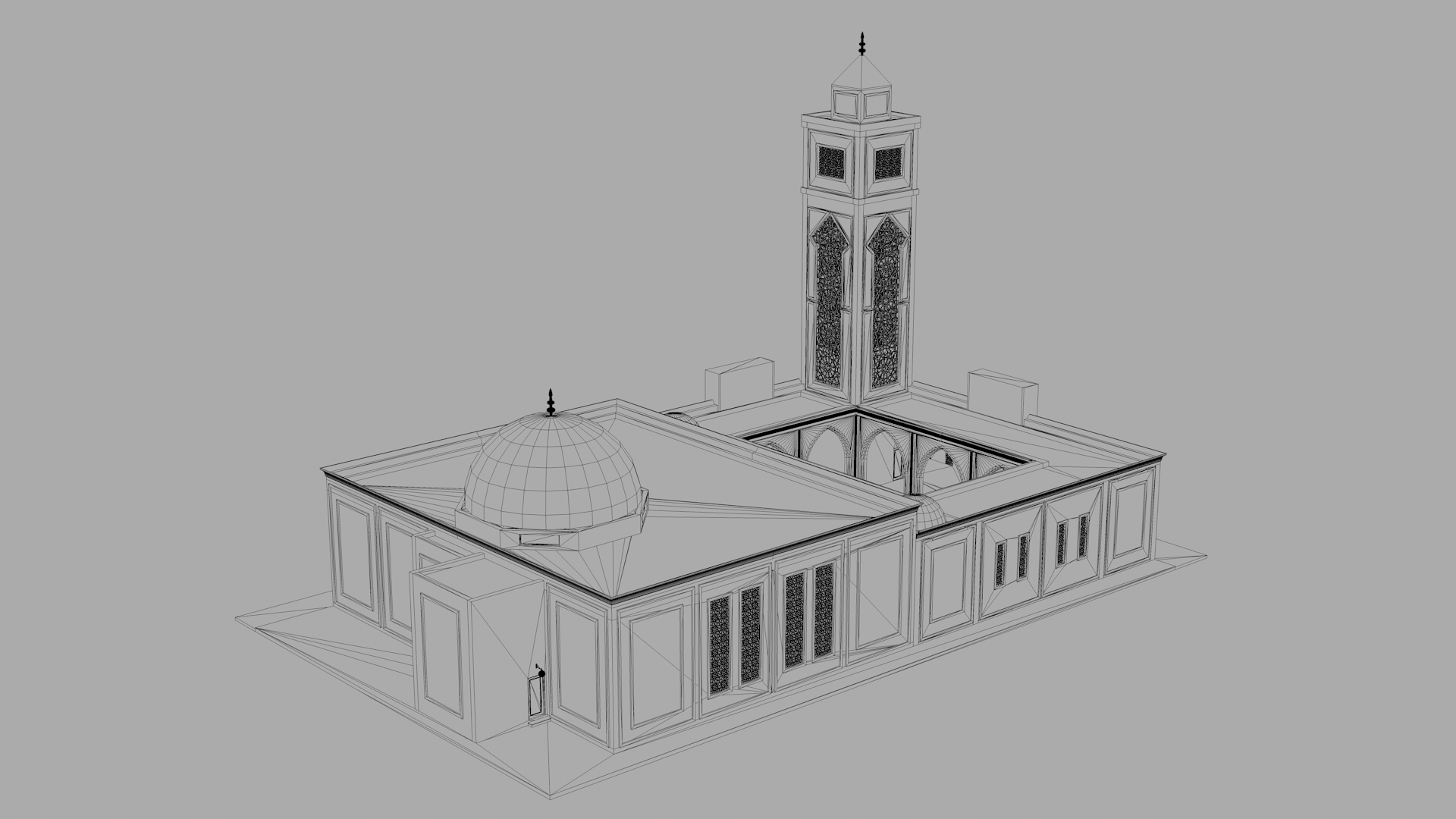Click the leftmost lattice window pair on front wall
Viewport: 1456px width, 819px height.
coord(734,641)
